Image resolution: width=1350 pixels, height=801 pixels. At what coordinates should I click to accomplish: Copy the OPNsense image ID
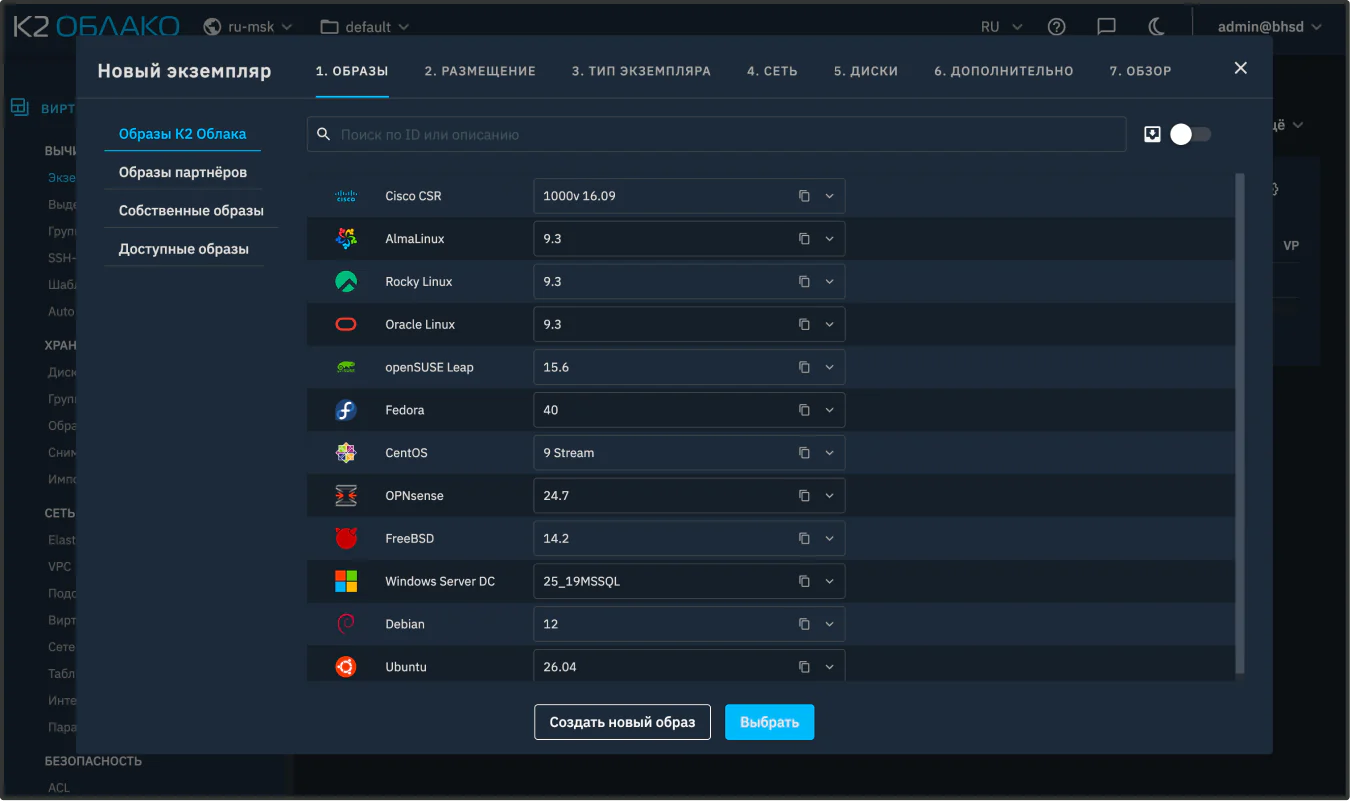tap(804, 496)
